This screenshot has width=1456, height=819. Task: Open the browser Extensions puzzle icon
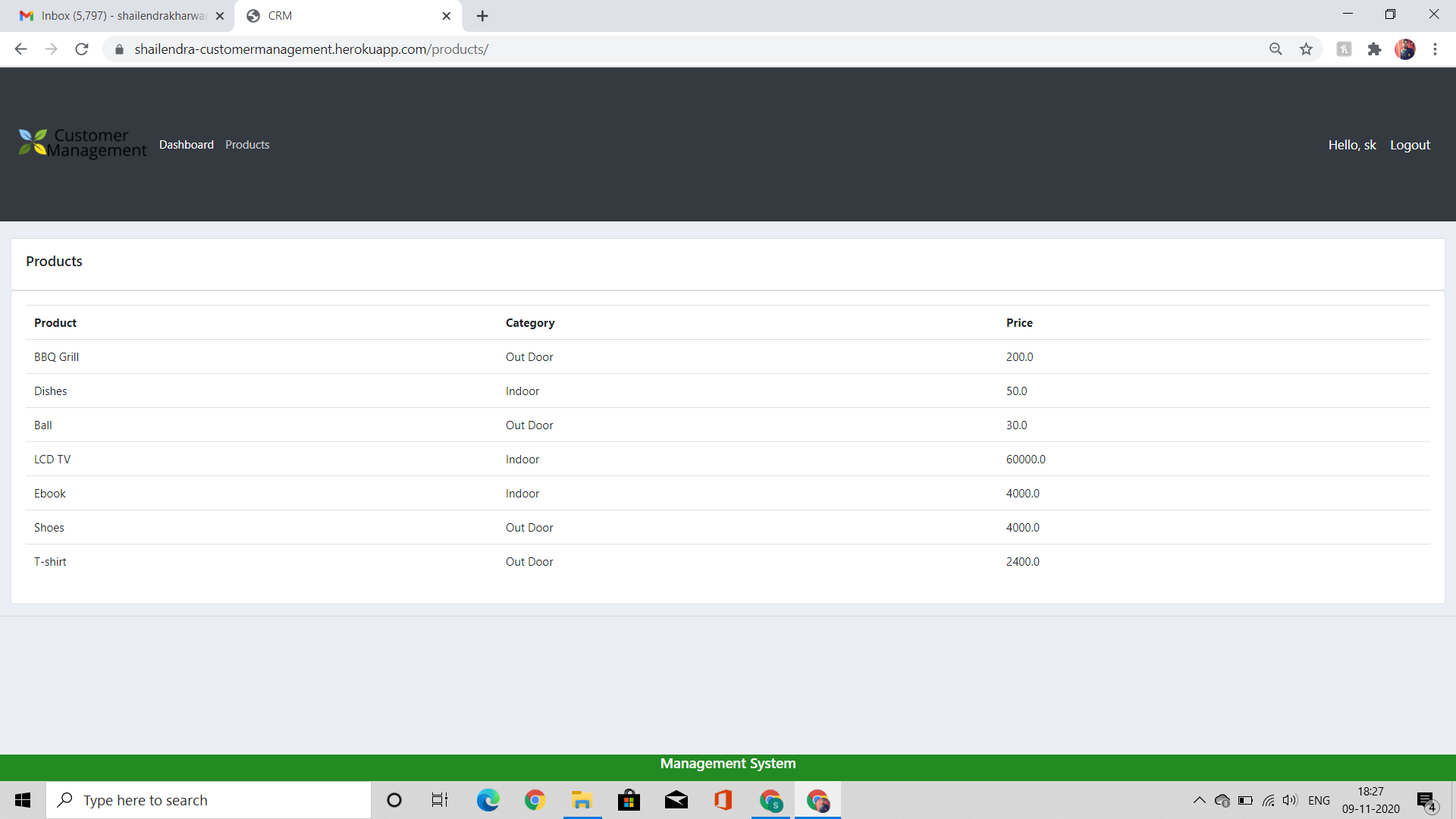[x=1375, y=49]
